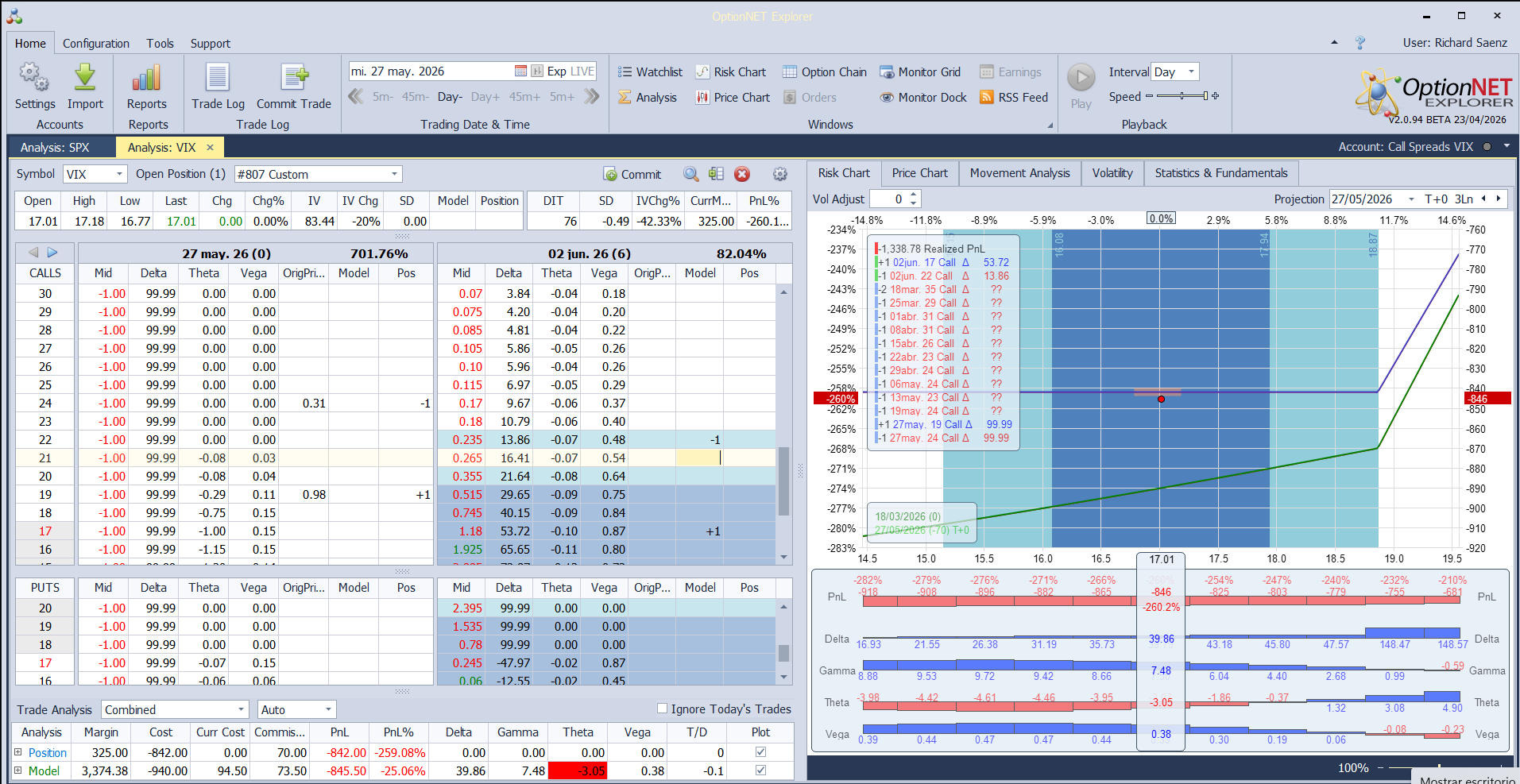Open the Support ribbon tab
Viewport: 1520px width, 784px height.
(210, 44)
